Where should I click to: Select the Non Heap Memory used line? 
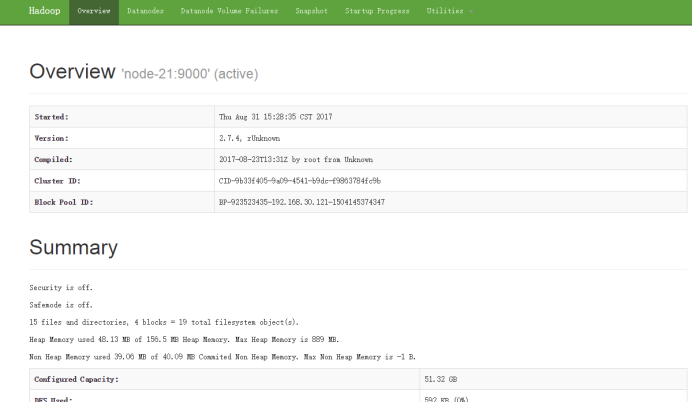click(222, 357)
